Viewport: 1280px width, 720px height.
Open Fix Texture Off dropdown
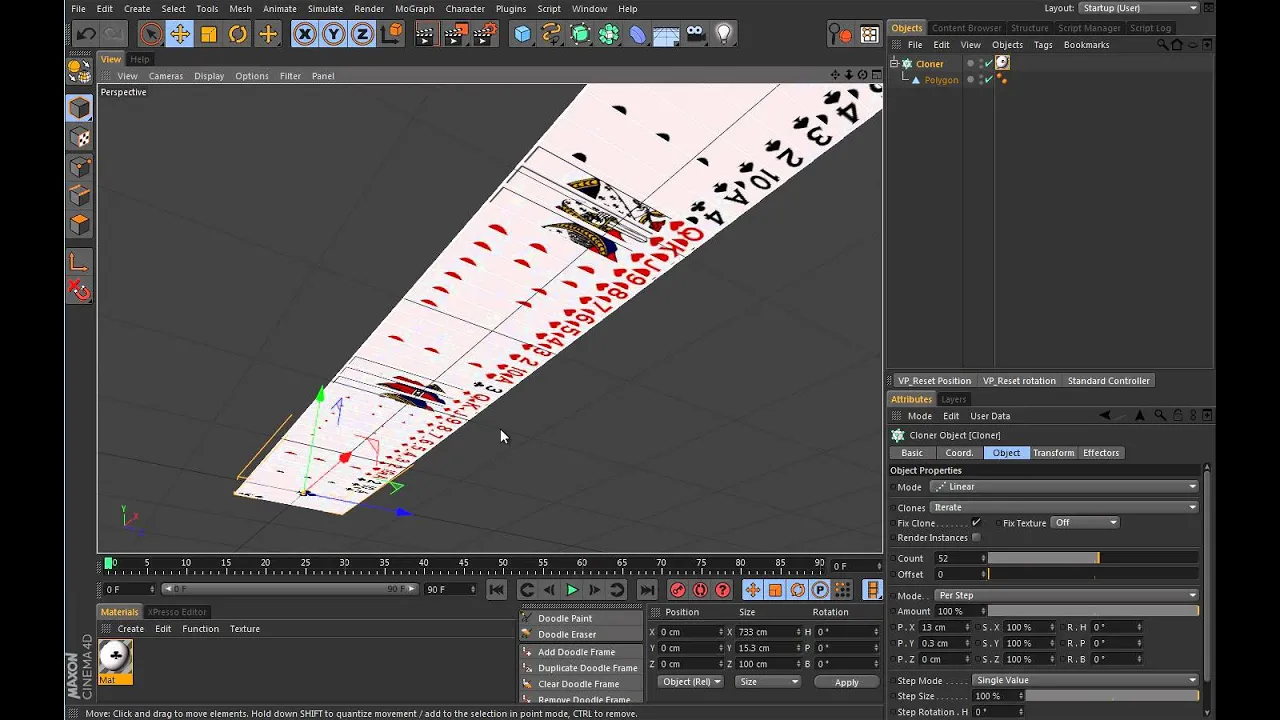pos(1085,523)
